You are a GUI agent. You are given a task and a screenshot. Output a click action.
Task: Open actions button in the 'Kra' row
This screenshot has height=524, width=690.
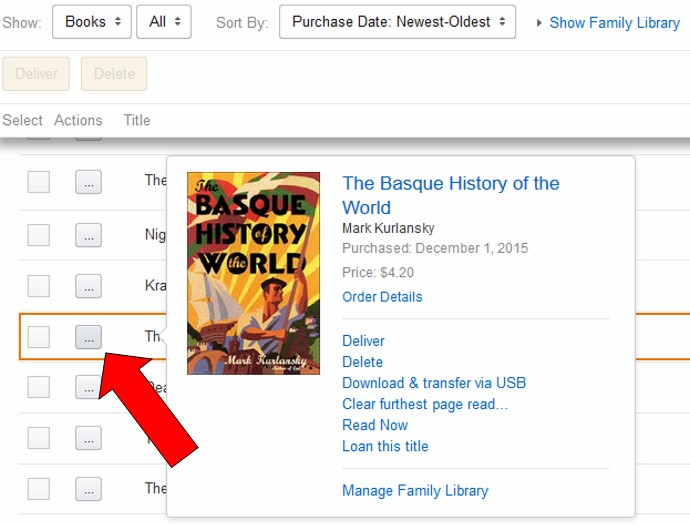[88, 286]
